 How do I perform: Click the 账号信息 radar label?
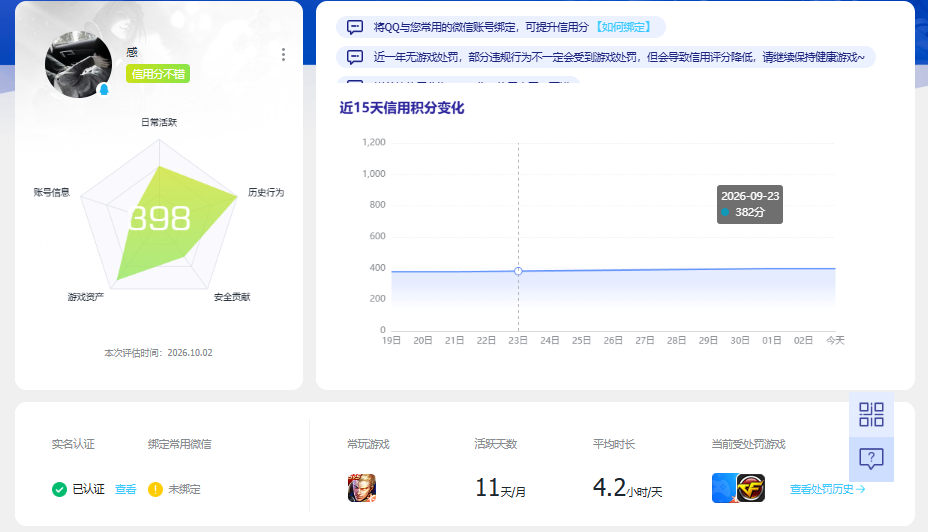[51, 192]
